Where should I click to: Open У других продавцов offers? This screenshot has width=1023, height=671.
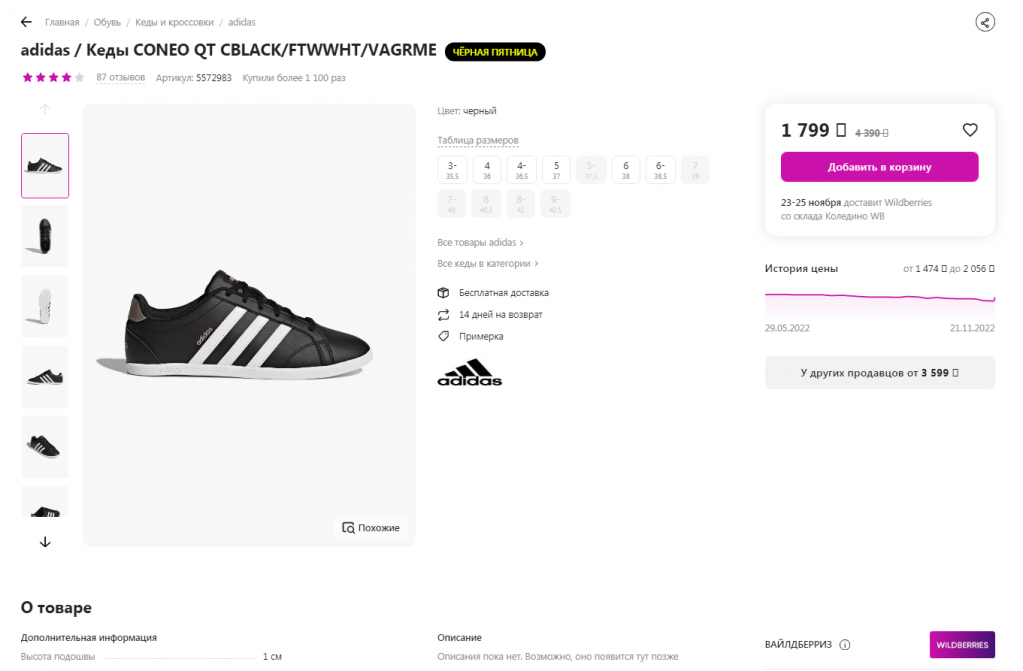pyautogui.click(x=880, y=372)
